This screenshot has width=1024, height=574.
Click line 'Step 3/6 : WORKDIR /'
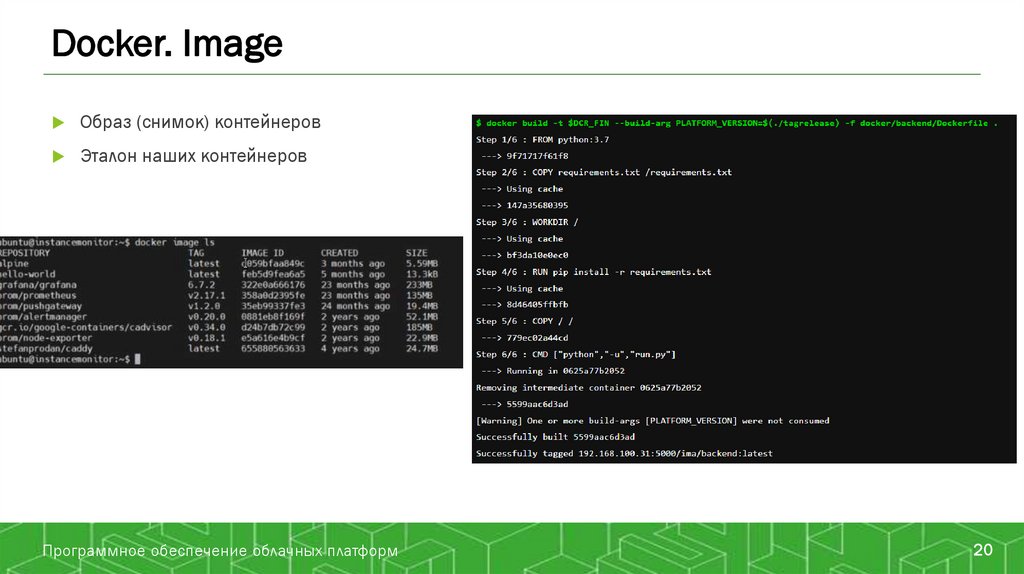pyautogui.click(x=527, y=222)
